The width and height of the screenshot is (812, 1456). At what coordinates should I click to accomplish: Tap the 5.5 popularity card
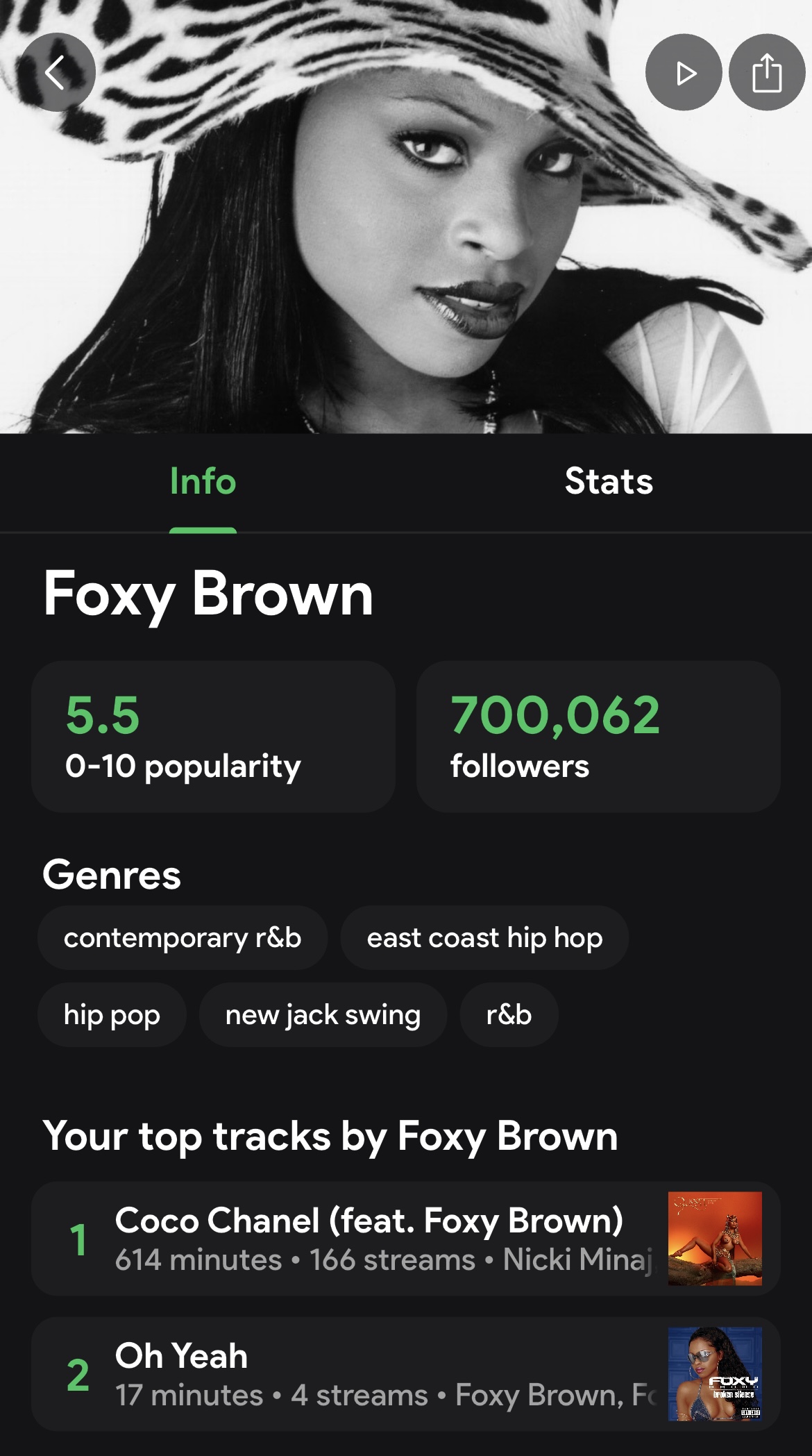click(213, 736)
